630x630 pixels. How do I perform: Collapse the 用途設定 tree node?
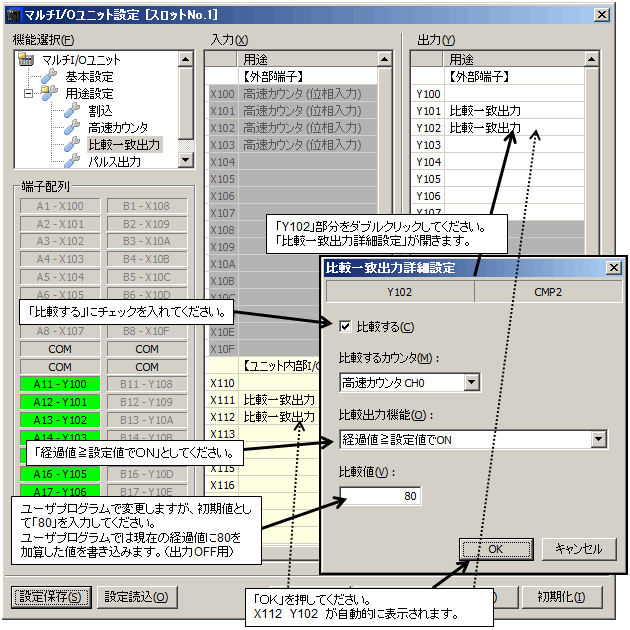pyautogui.click(x=31, y=94)
